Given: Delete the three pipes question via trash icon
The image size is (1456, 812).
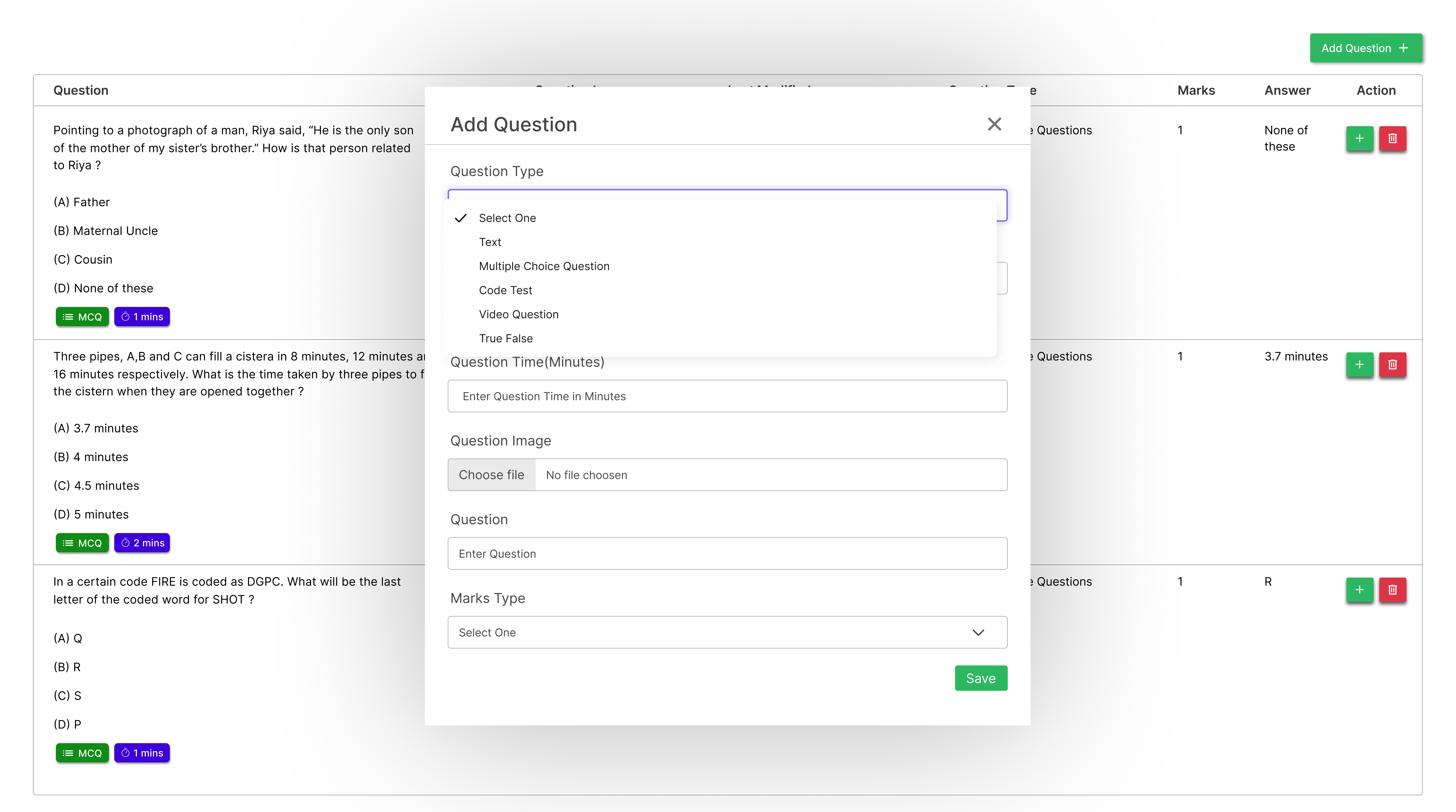Looking at the screenshot, I should click(x=1392, y=364).
